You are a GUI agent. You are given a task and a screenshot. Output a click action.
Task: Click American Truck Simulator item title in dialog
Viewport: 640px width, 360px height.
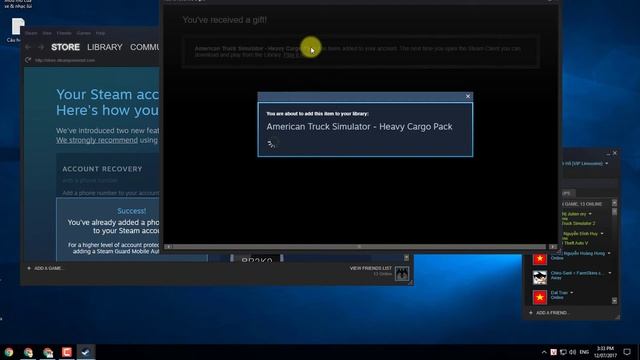[x=359, y=127]
